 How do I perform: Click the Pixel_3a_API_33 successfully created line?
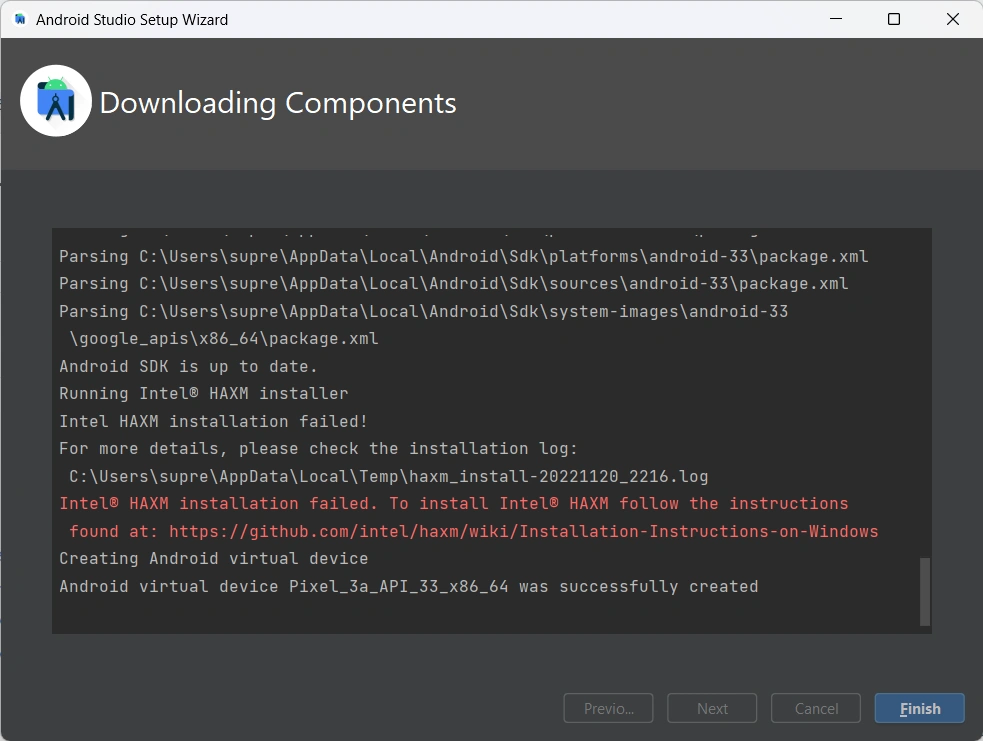coord(408,586)
